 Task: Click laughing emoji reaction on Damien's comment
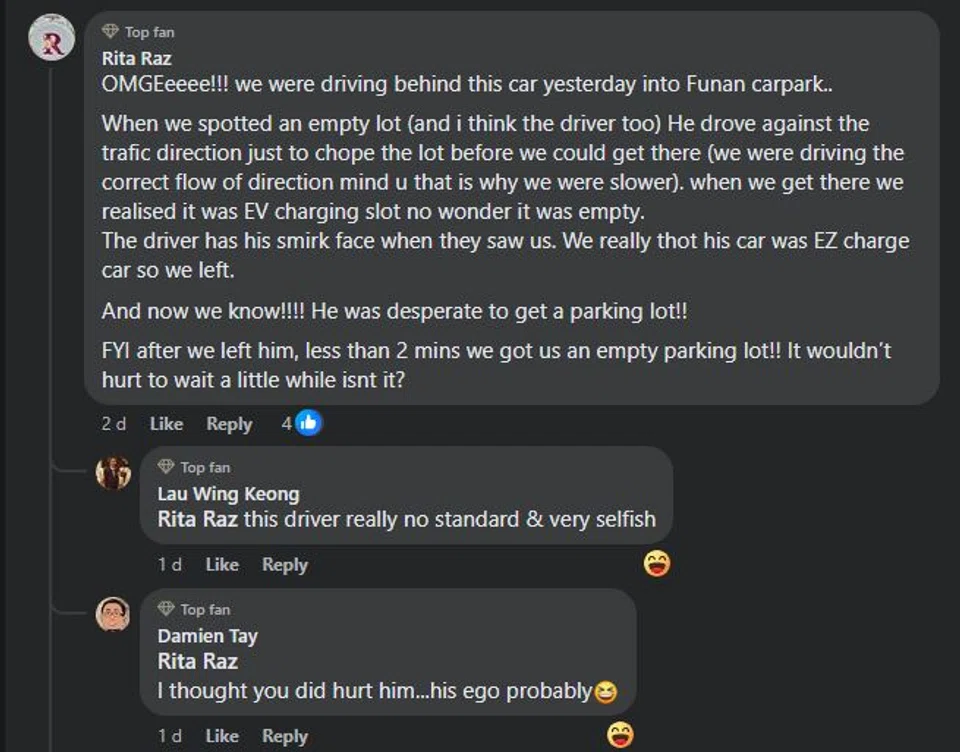coord(621,735)
